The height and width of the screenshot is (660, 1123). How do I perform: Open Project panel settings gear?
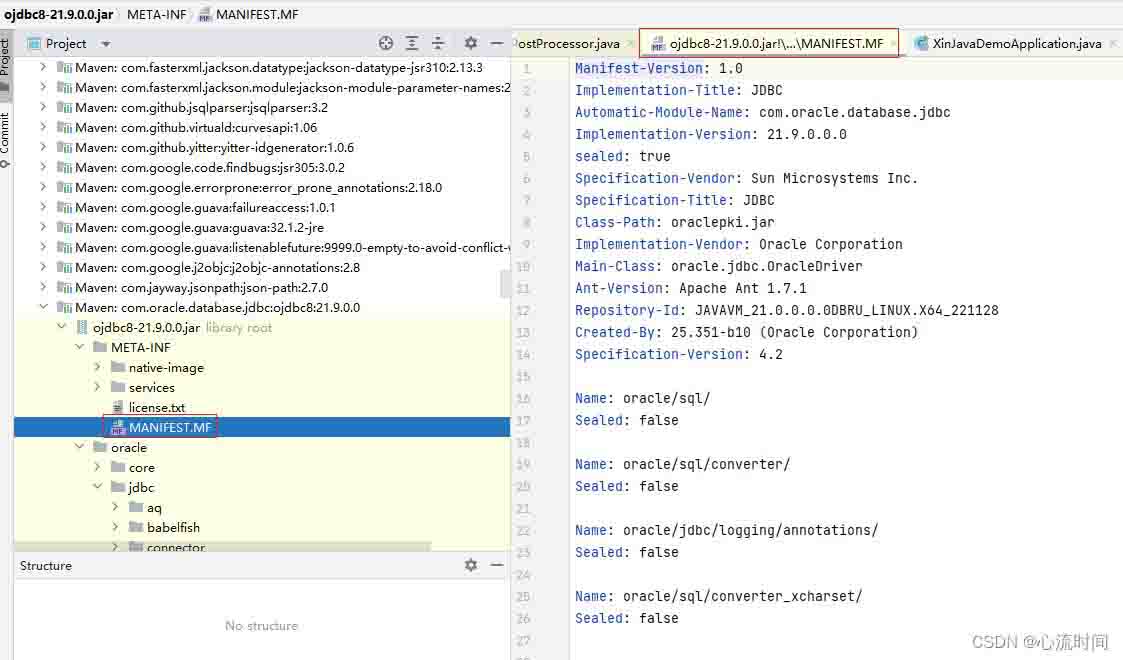471,43
